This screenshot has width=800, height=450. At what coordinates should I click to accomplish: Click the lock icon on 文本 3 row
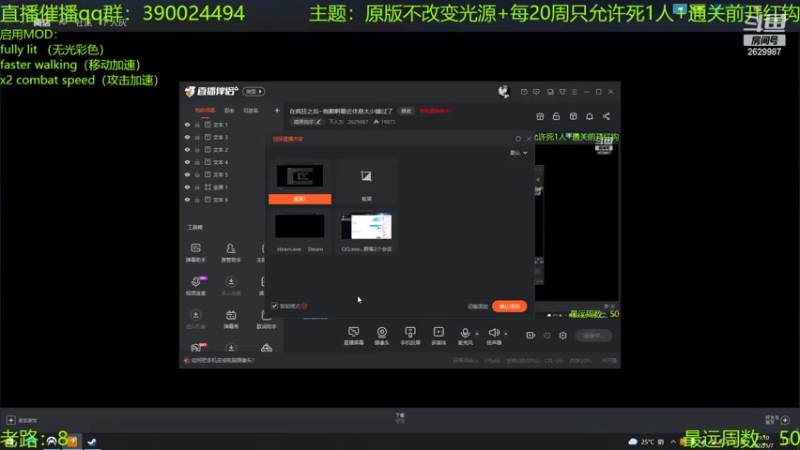click(x=197, y=137)
